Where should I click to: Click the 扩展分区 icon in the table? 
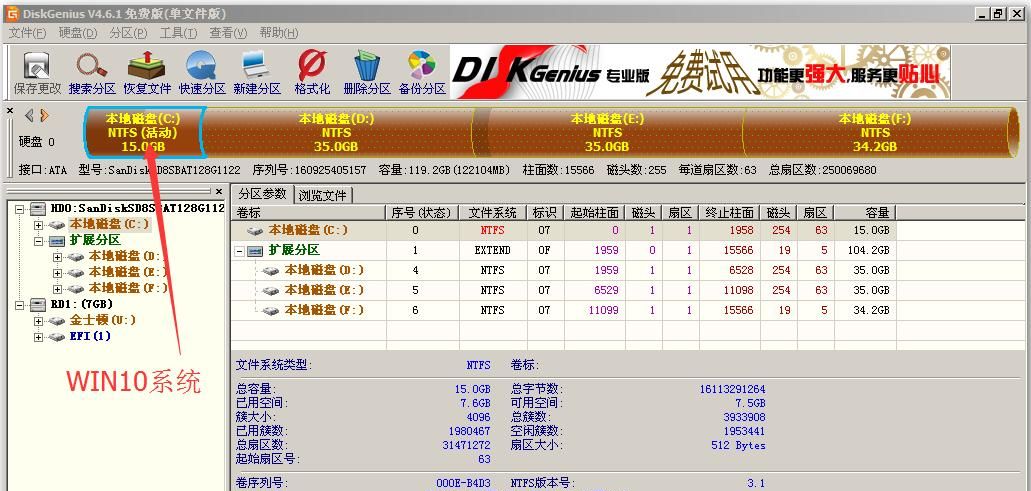point(255,251)
